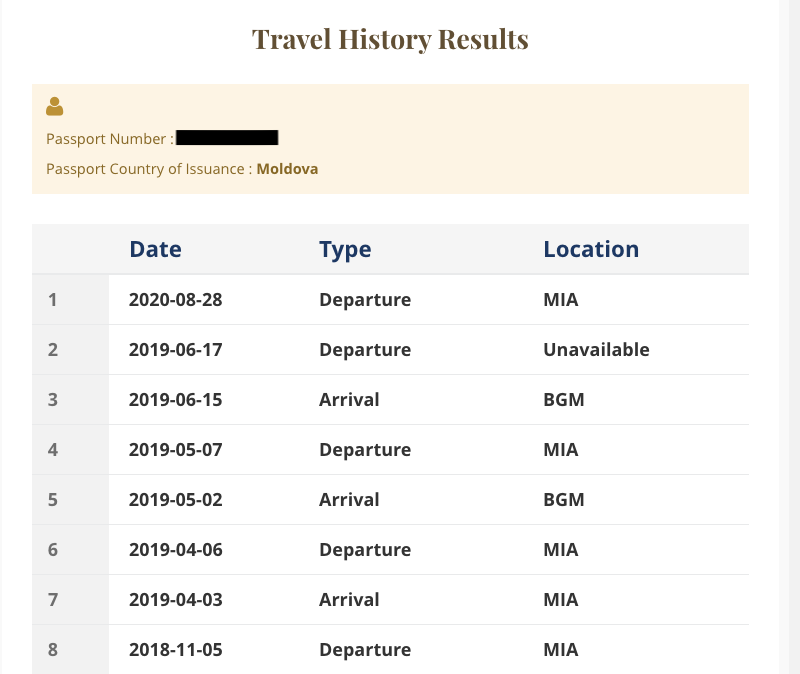Image resolution: width=800 pixels, height=674 pixels.
Task: Select row 1 date 2020-08-28
Action: (176, 299)
